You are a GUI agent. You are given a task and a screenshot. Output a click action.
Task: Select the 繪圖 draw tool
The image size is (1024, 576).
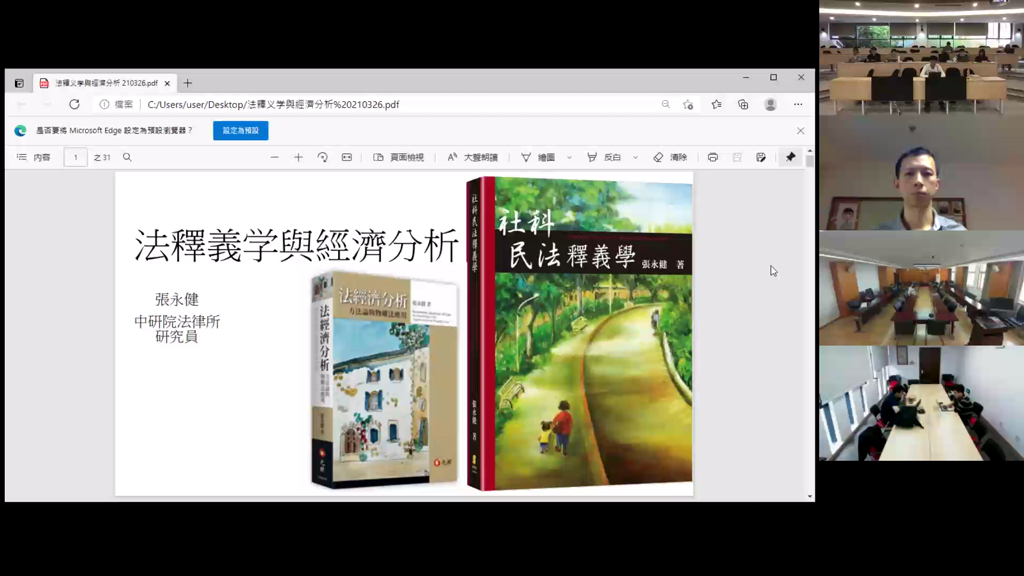(x=538, y=157)
